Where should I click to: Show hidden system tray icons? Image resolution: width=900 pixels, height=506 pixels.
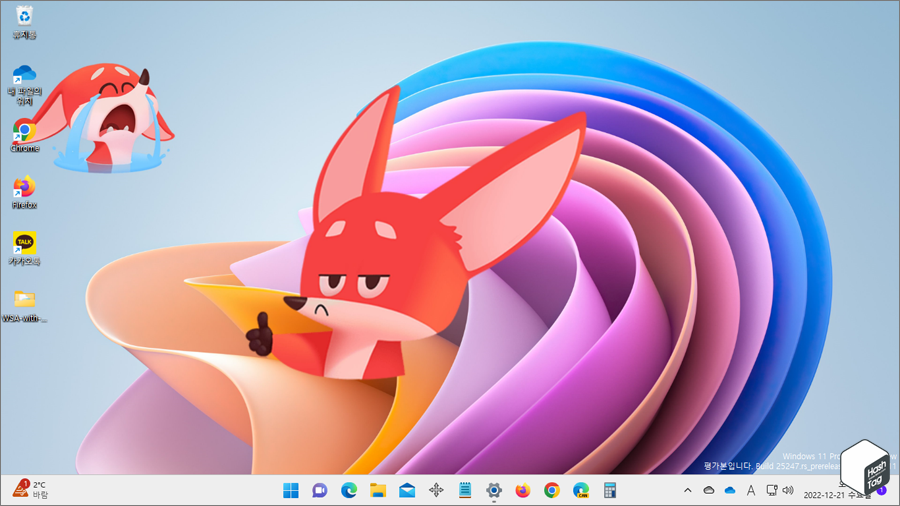click(688, 491)
